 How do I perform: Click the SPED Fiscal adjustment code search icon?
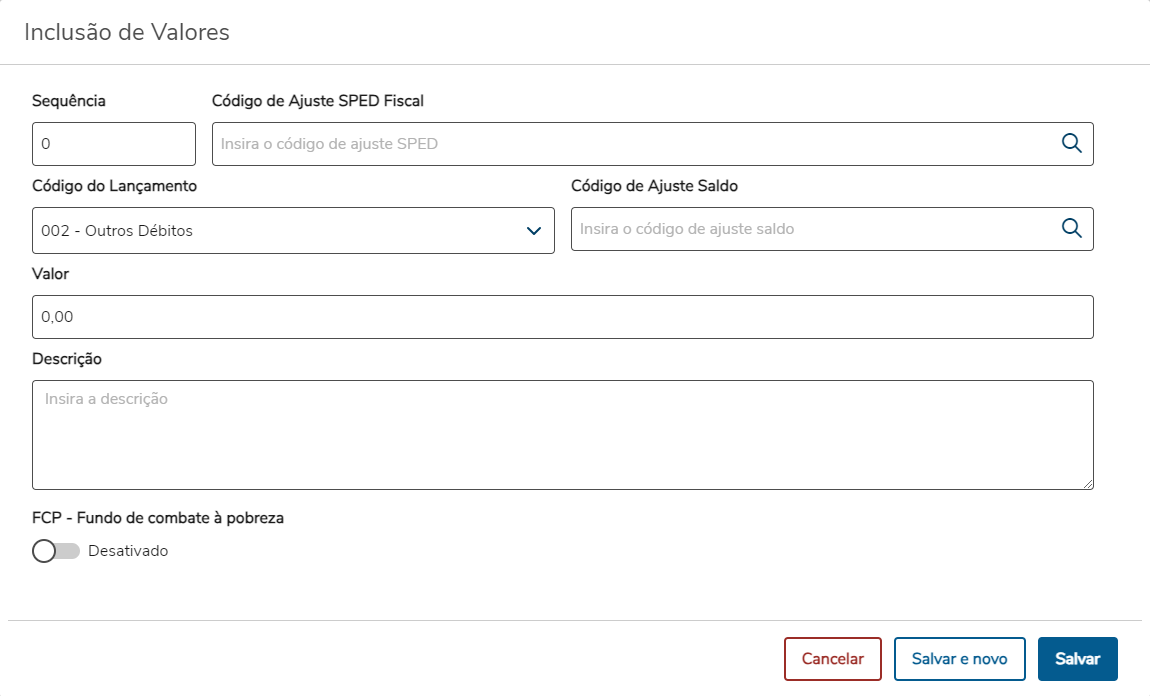click(x=1071, y=143)
